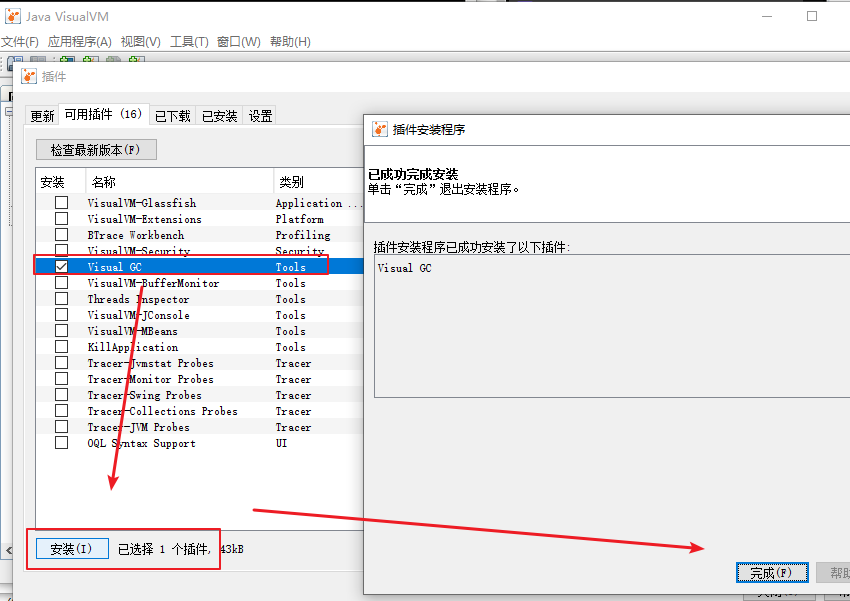
Task: Select the Tracer-Jvmstat Probes plugin name
Action: coord(151,363)
